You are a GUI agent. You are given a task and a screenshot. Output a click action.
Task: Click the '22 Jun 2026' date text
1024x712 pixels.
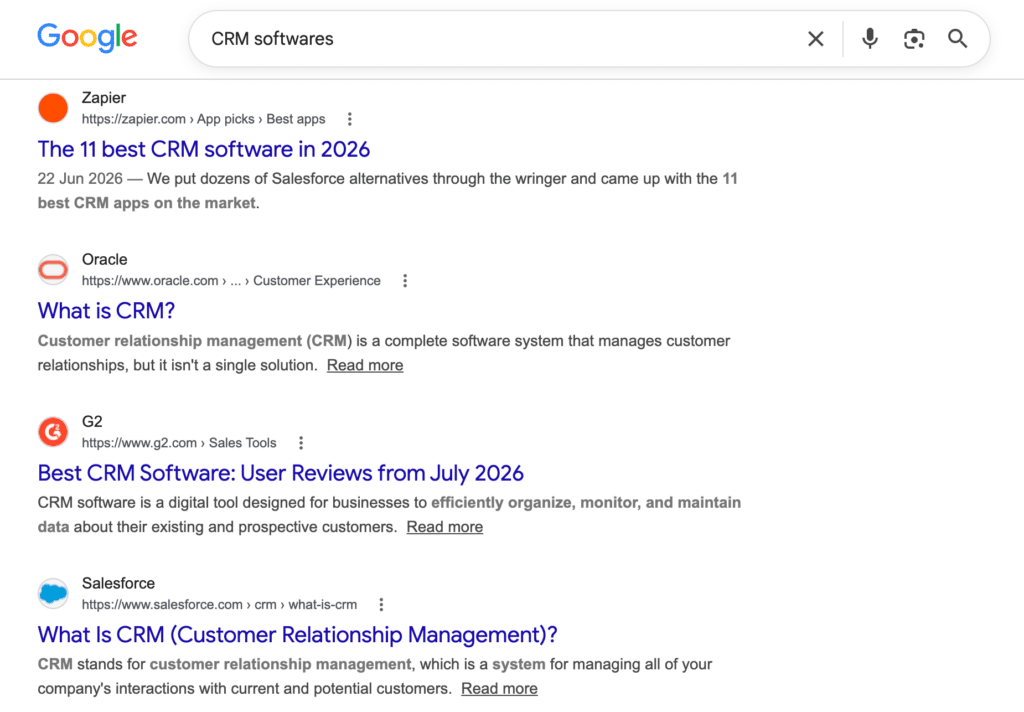click(x=80, y=179)
